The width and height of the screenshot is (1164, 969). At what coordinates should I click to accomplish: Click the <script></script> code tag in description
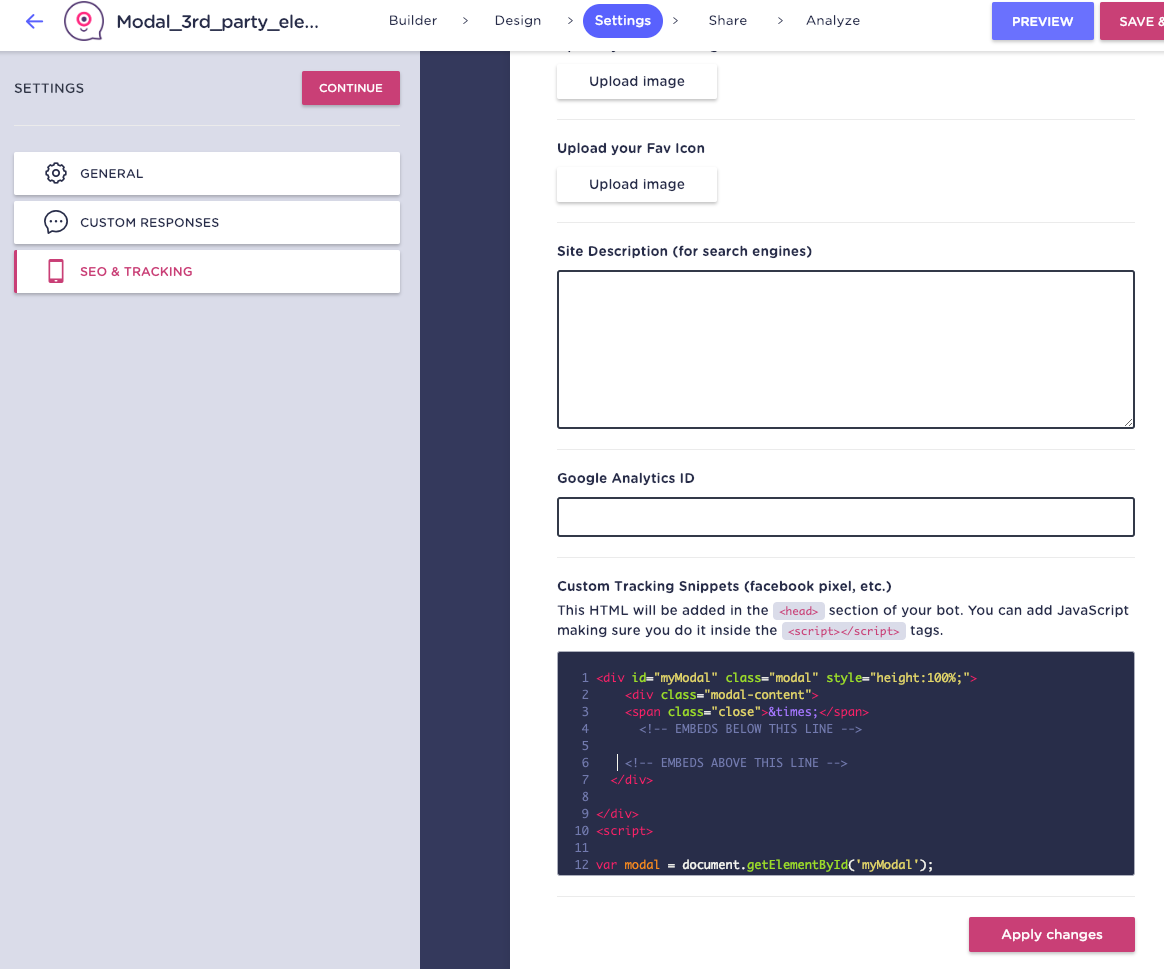pyautogui.click(x=843, y=631)
